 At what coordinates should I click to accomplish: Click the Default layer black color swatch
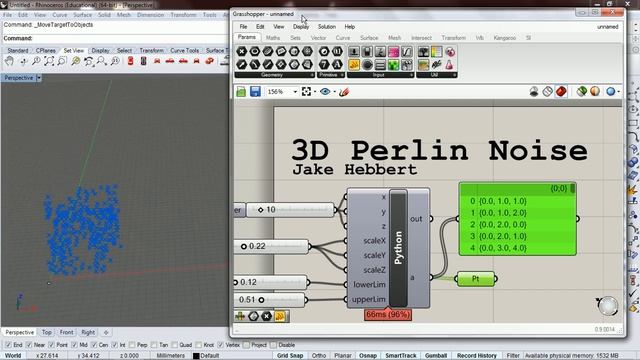point(196,356)
